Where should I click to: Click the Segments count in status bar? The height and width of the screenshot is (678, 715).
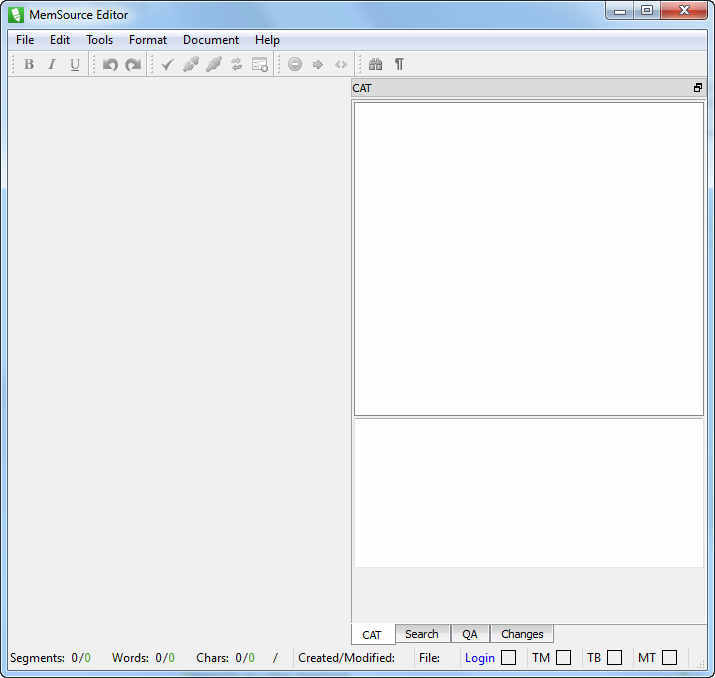[x=50, y=658]
